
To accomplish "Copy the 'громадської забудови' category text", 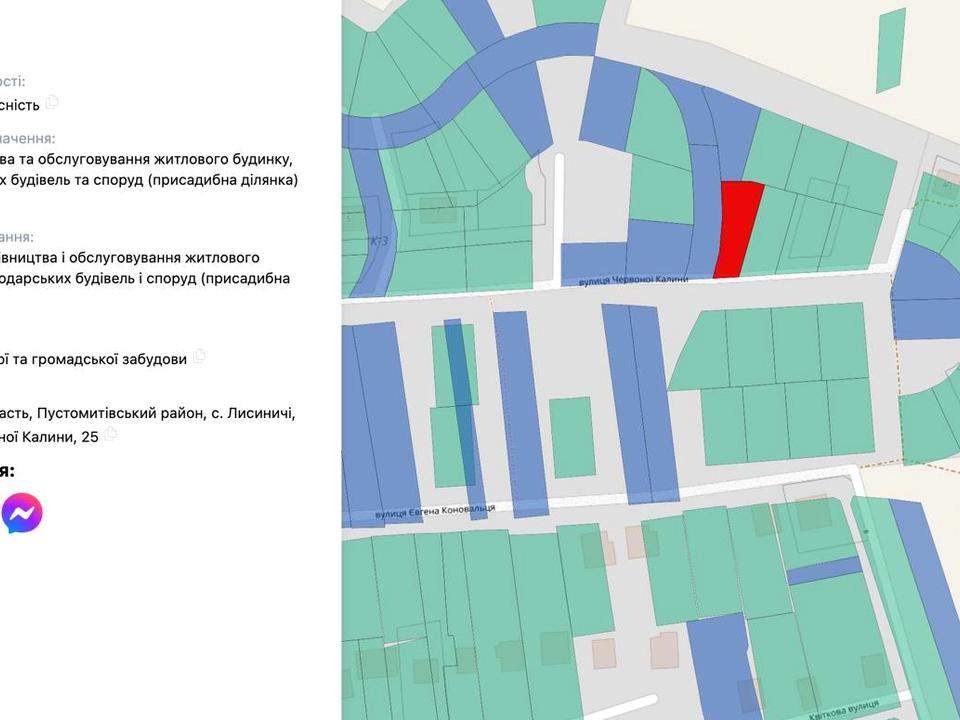I will [x=200, y=356].
